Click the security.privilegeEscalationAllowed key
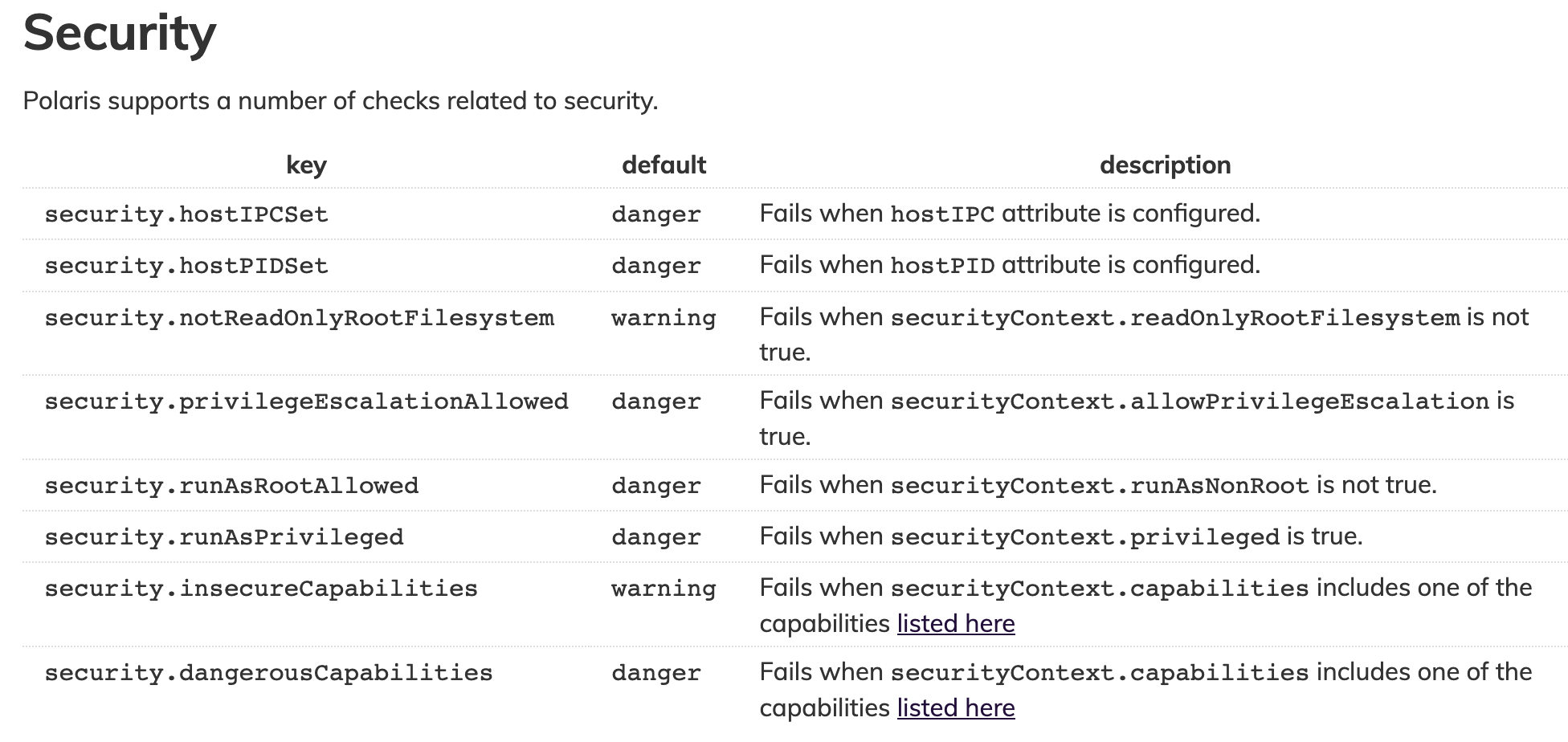The image size is (1568, 742). pyautogui.click(x=306, y=402)
